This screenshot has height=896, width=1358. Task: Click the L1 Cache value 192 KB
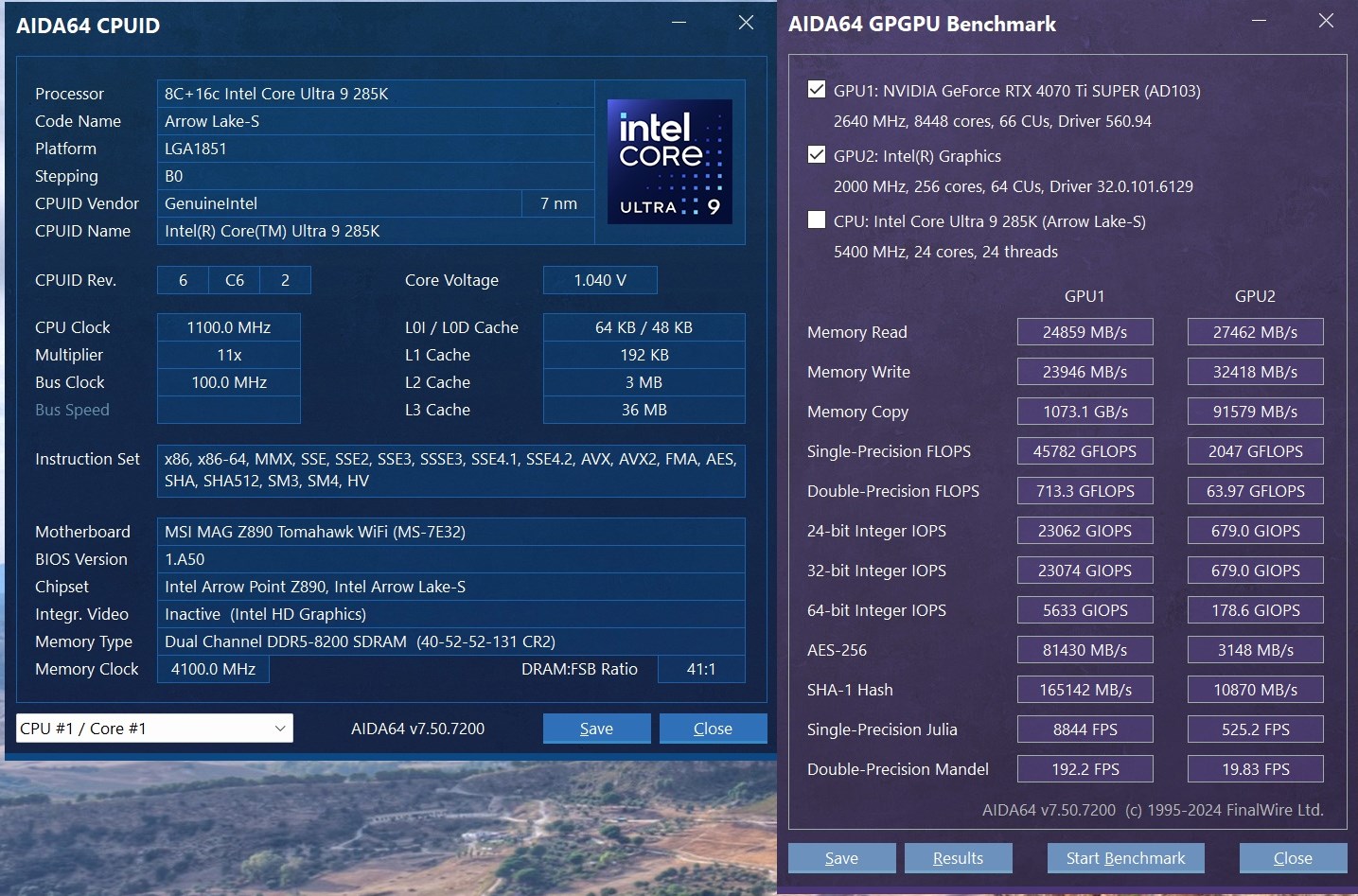coord(644,355)
